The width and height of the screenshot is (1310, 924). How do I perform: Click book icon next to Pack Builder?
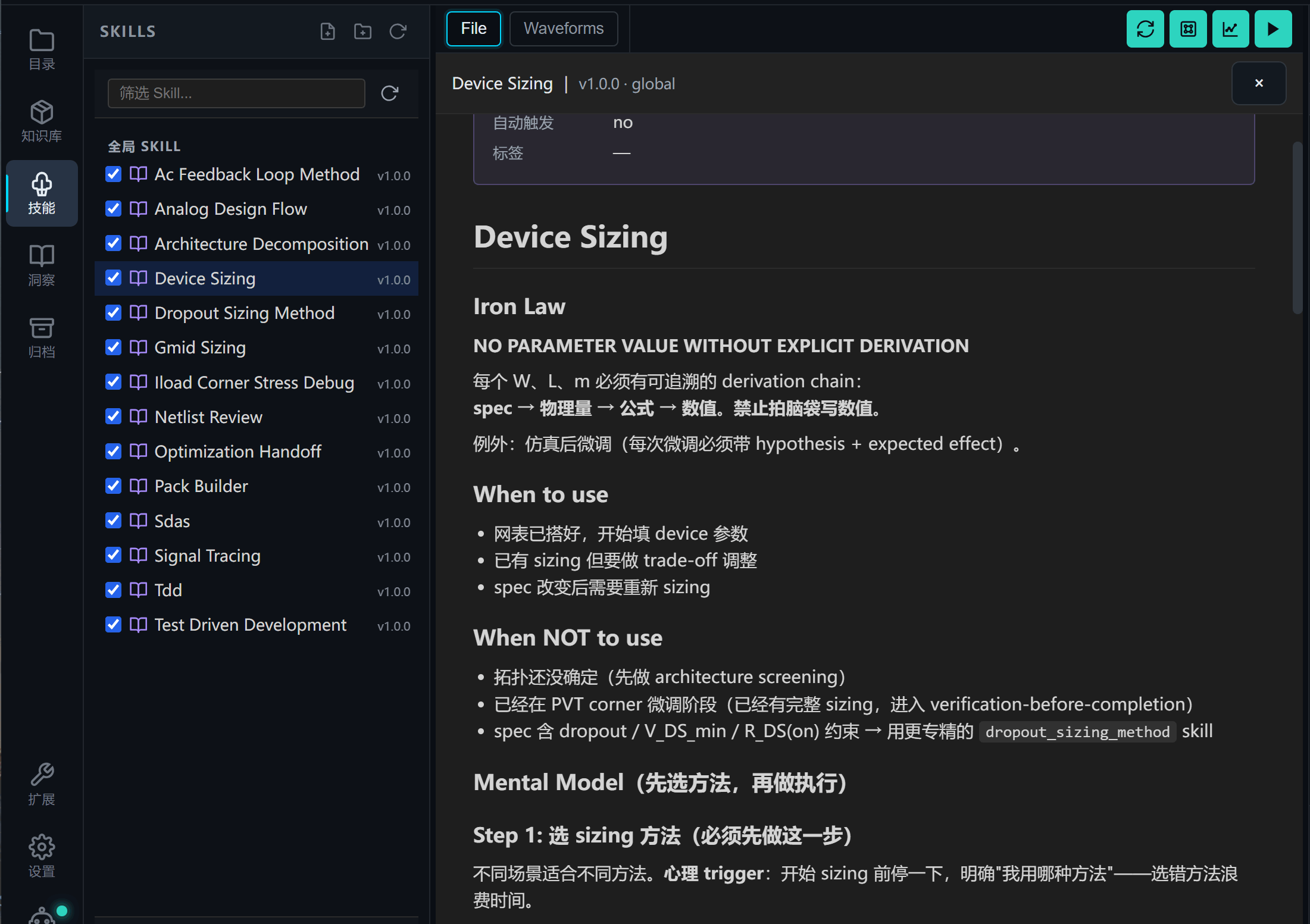coord(138,486)
